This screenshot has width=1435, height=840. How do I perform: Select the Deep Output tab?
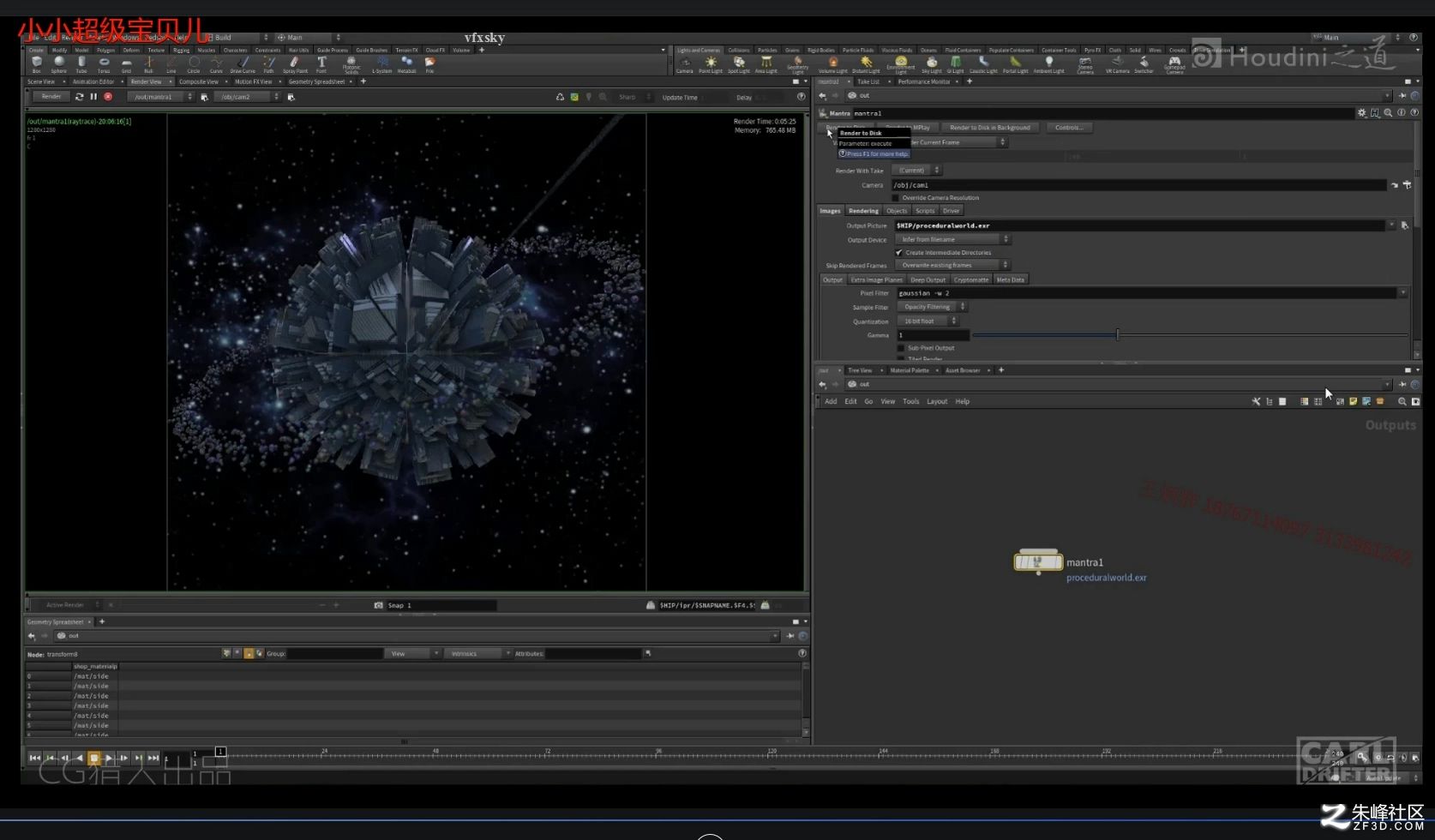point(928,279)
